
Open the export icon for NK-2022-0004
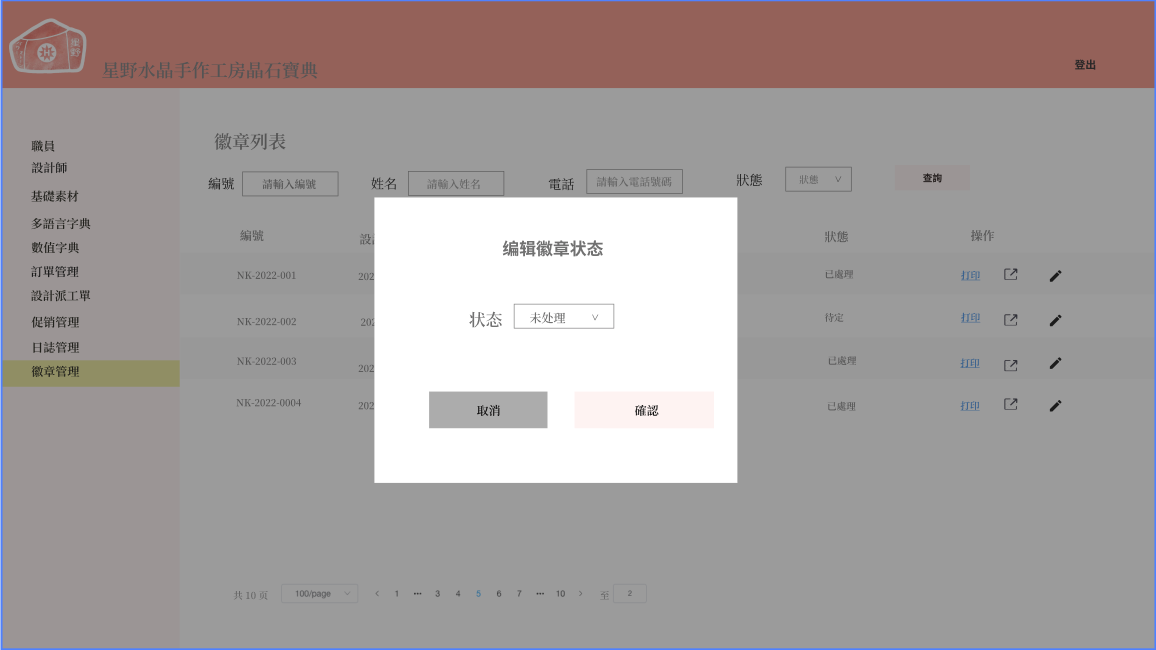pos(1011,405)
